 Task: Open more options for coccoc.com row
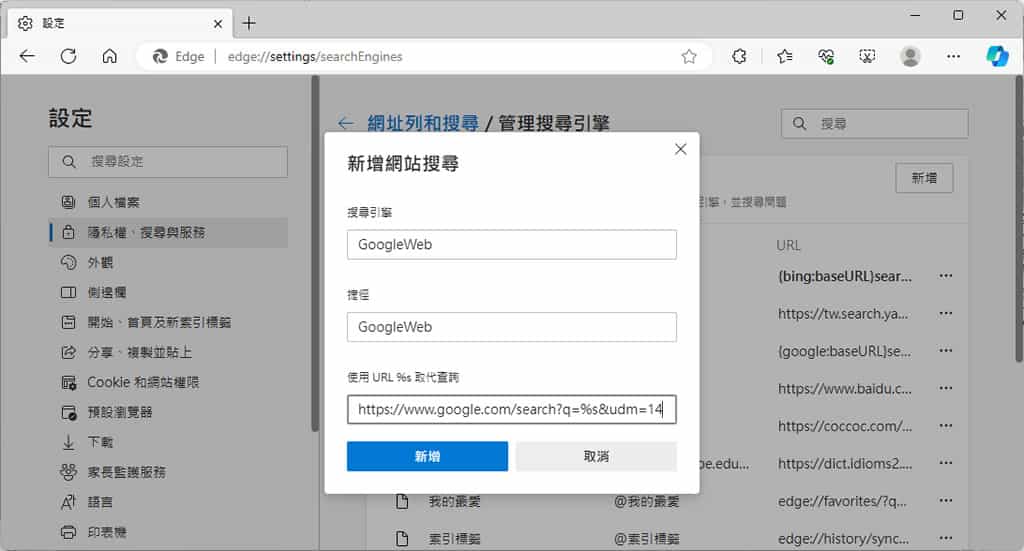pos(945,426)
